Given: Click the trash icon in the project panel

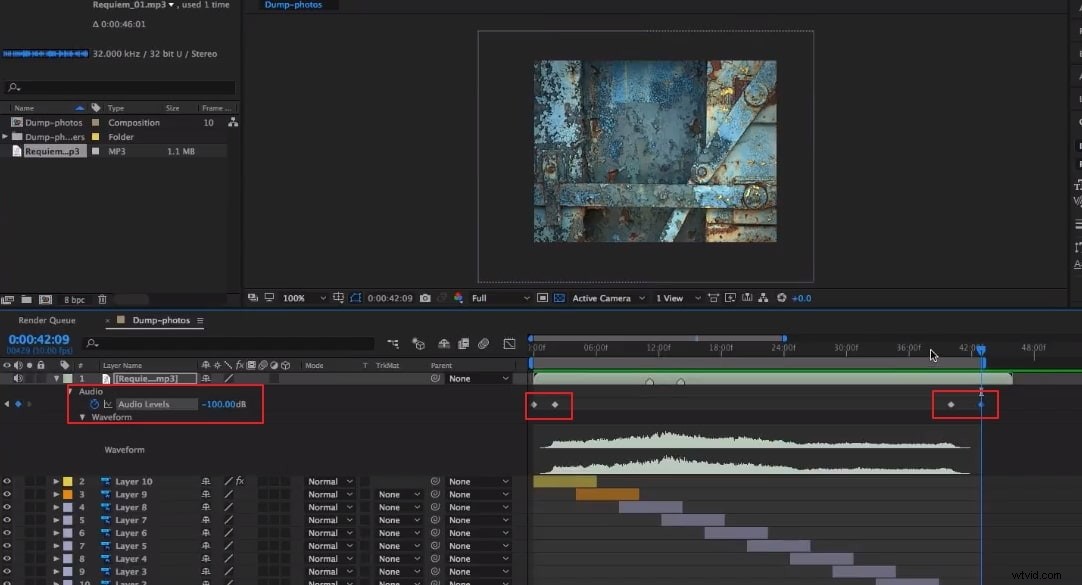Looking at the screenshot, I should pyautogui.click(x=103, y=299).
